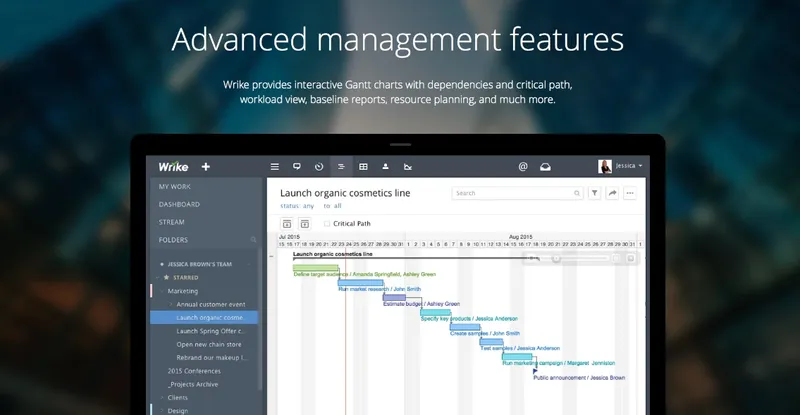
Task: Enable the Critical Path checkbox
Action: 327,224
